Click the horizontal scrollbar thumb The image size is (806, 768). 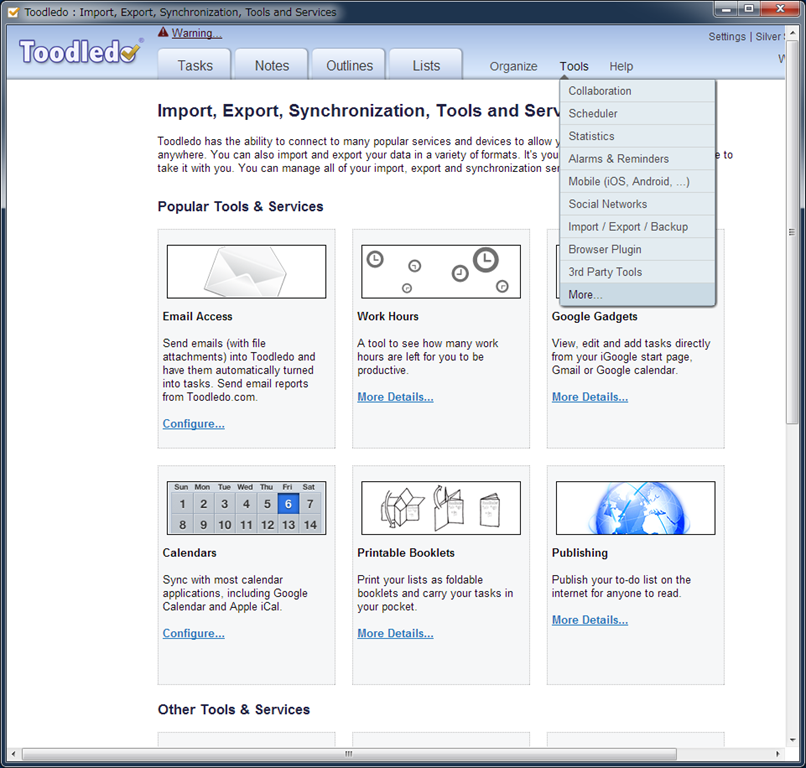(349, 754)
